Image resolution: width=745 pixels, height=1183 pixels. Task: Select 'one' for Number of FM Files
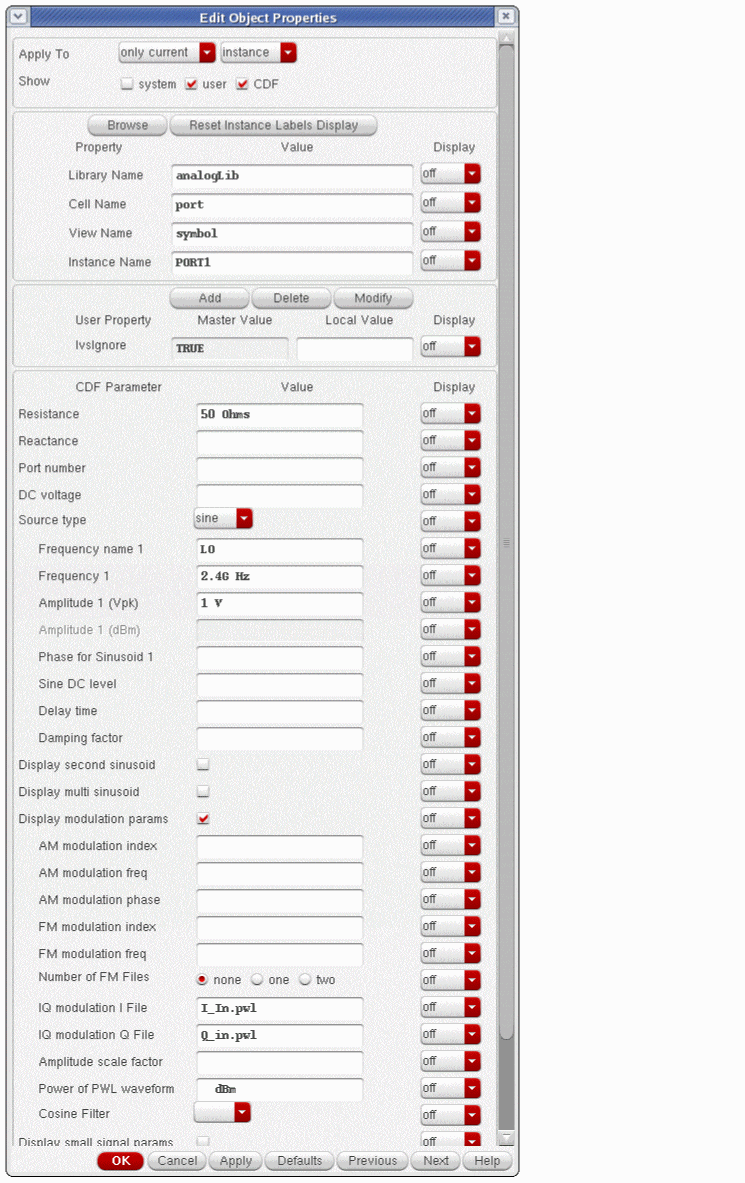tap(257, 979)
